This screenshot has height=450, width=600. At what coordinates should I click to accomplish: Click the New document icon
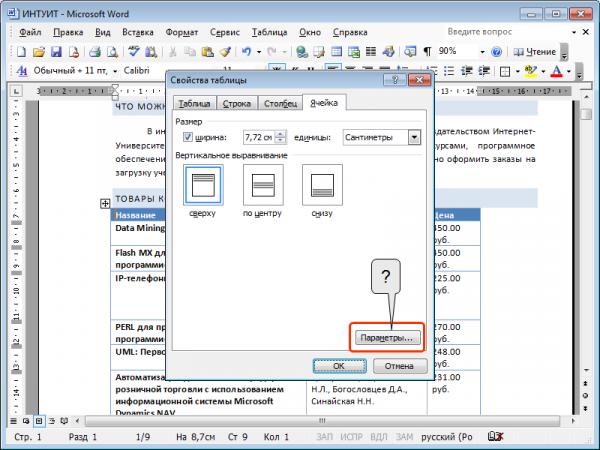pos(21,52)
